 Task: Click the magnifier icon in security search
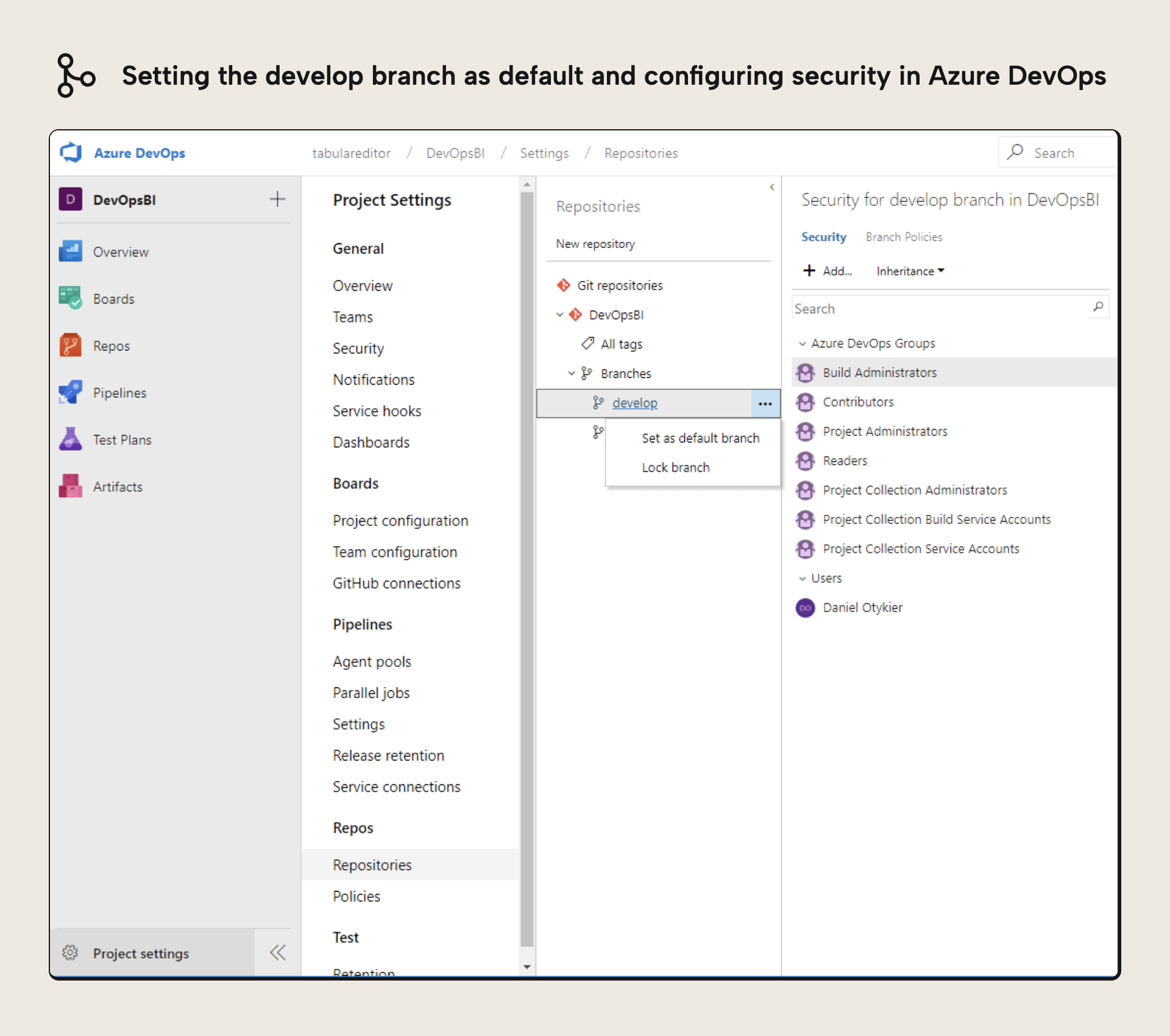(x=1098, y=307)
